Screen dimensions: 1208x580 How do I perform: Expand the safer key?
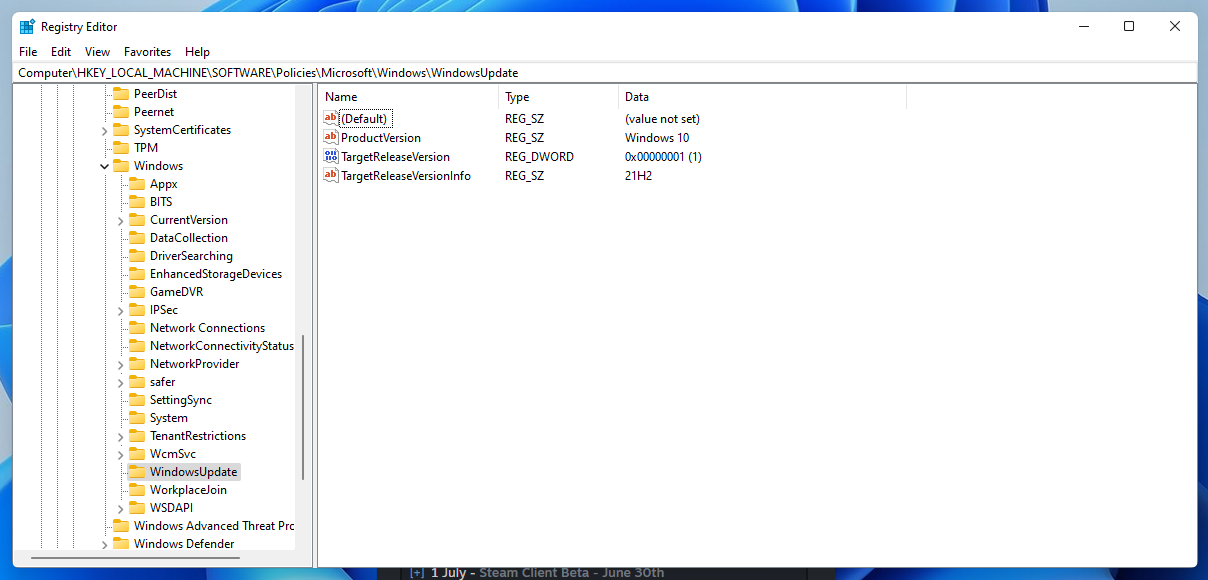point(121,382)
